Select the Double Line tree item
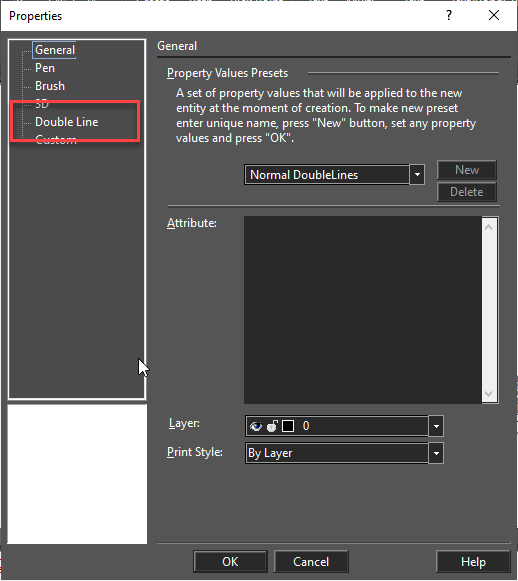 (x=67, y=122)
